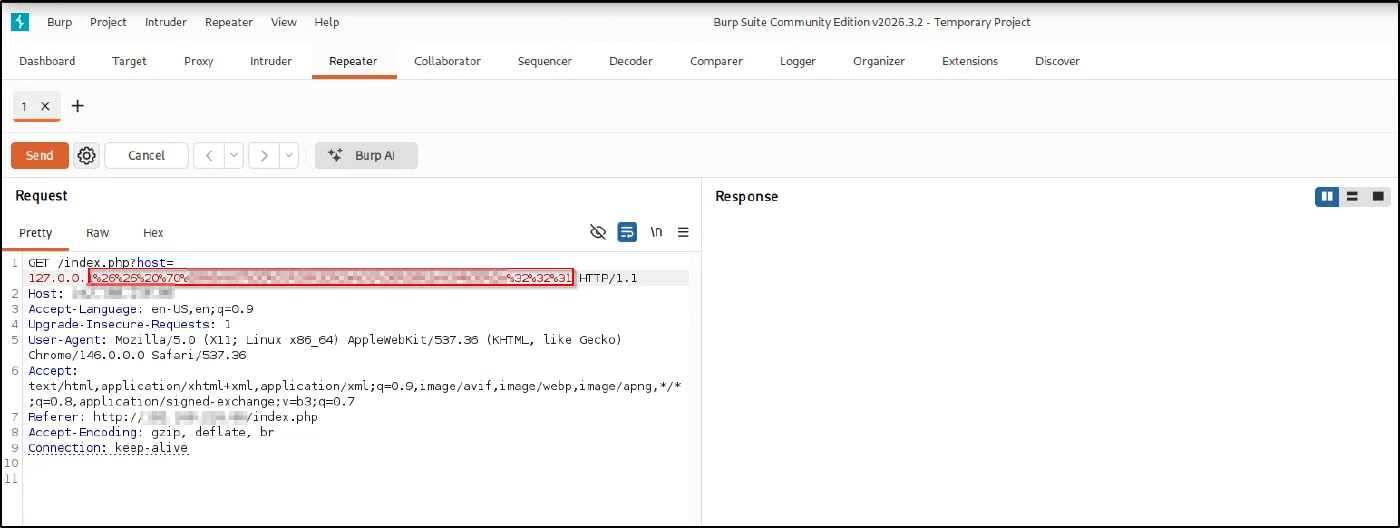Open Burp AI
This screenshot has width=1400, height=528.
[x=366, y=155]
